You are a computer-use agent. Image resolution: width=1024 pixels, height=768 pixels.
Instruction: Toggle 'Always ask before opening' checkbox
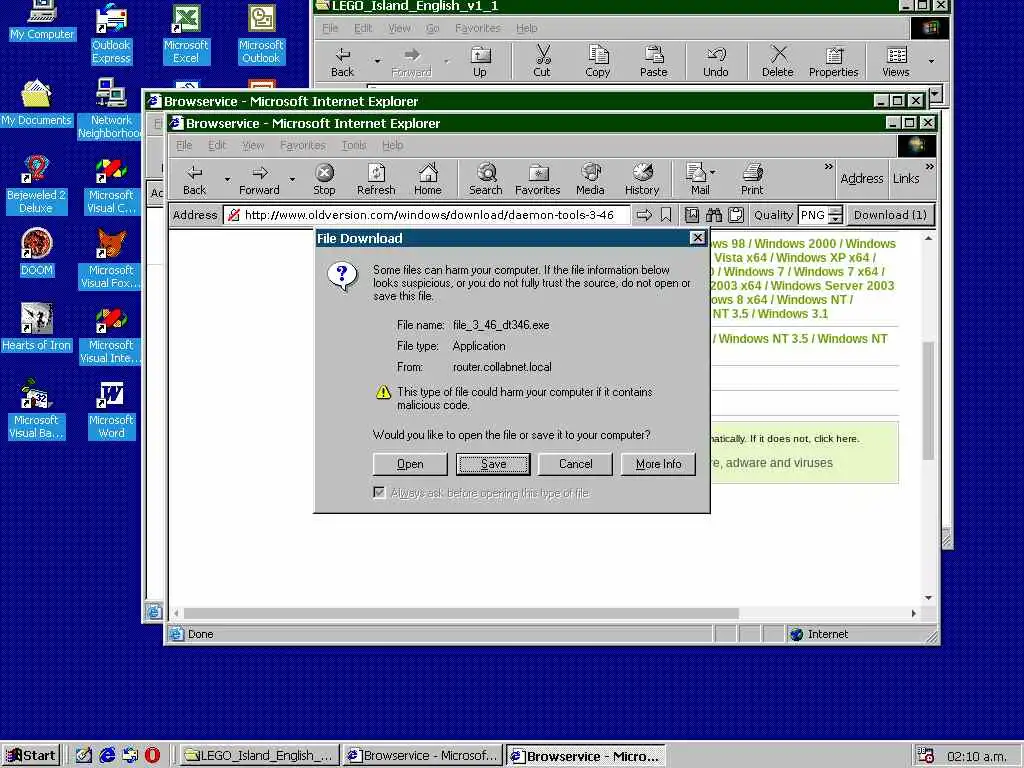(x=379, y=492)
